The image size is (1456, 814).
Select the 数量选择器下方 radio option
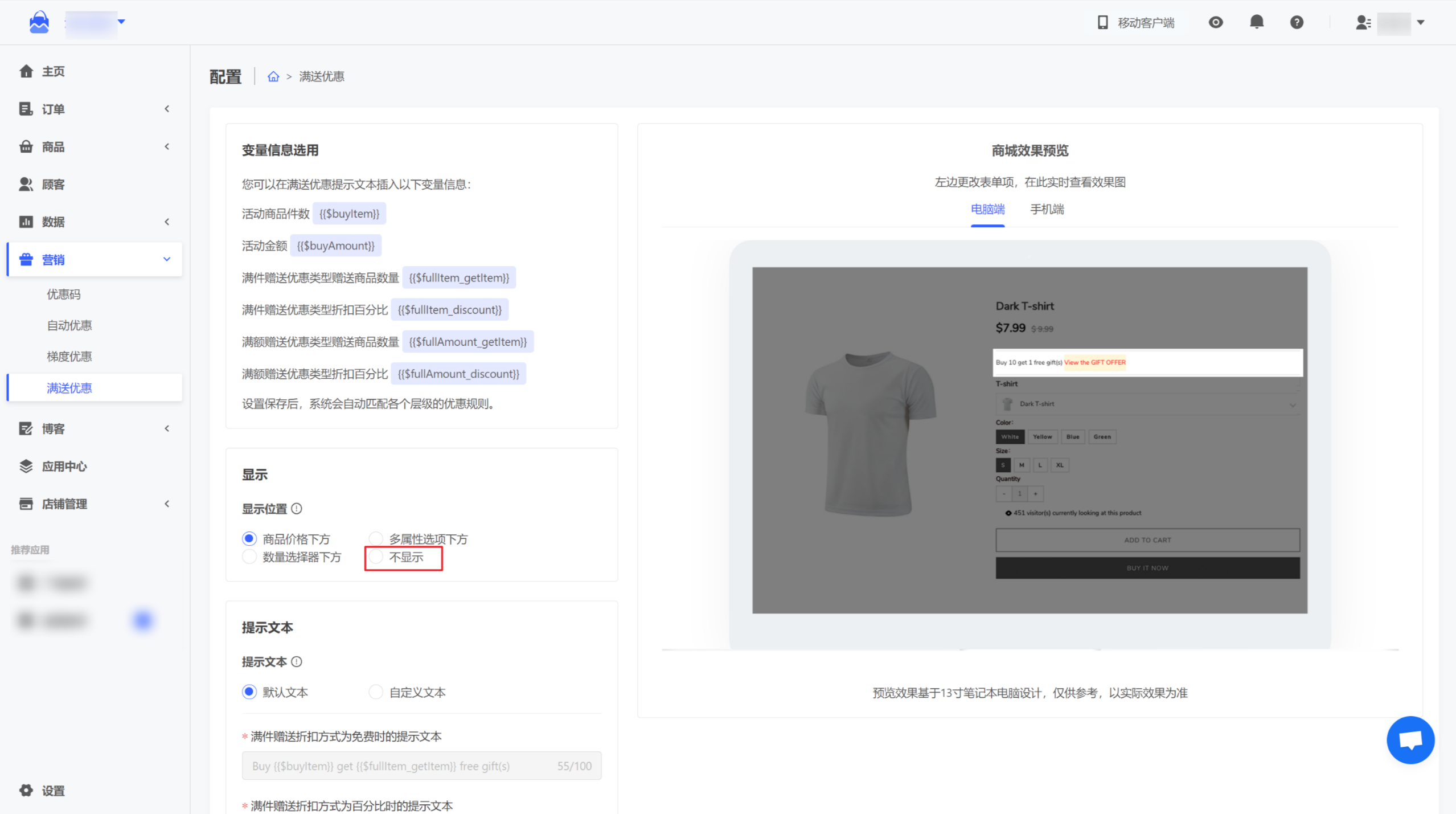[249, 557]
